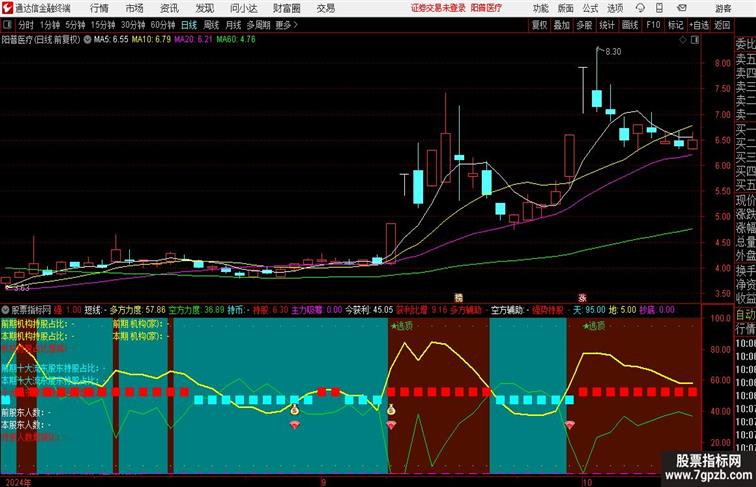Screen dimensions: 756x487
Task: Click 空方力度: 36.89 indicator value
Action: tap(196, 310)
